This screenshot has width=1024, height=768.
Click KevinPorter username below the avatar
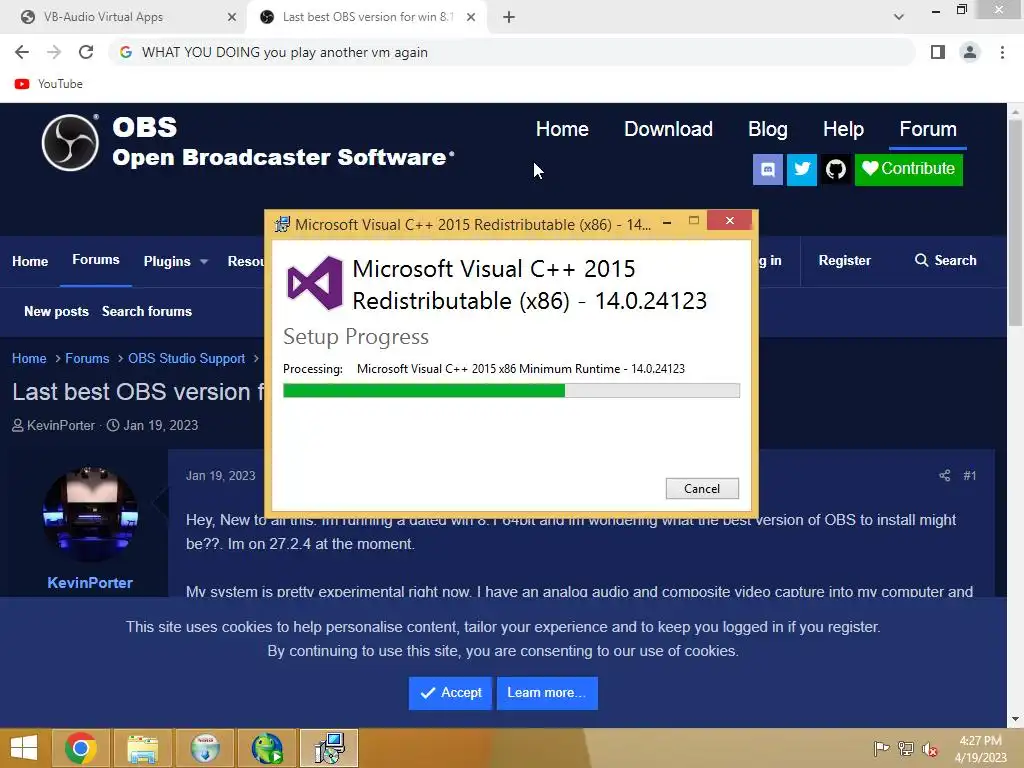pyautogui.click(x=90, y=583)
